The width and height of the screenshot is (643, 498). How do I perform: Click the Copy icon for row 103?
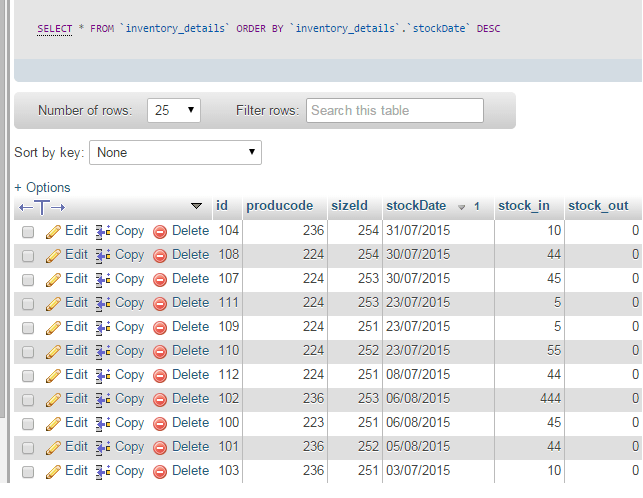pyautogui.click(x=103, y=472)
